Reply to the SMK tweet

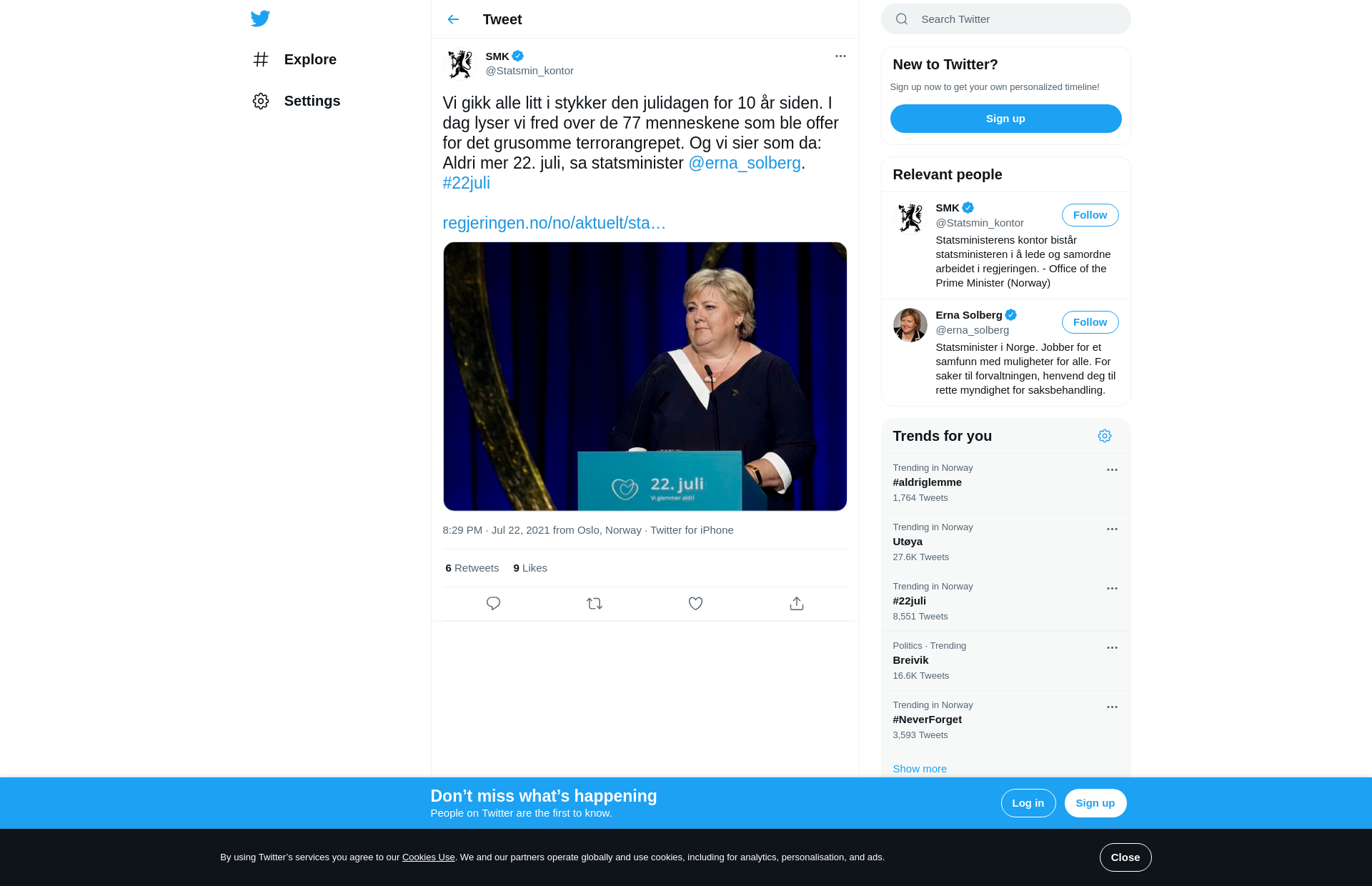(x=493, y=603)
